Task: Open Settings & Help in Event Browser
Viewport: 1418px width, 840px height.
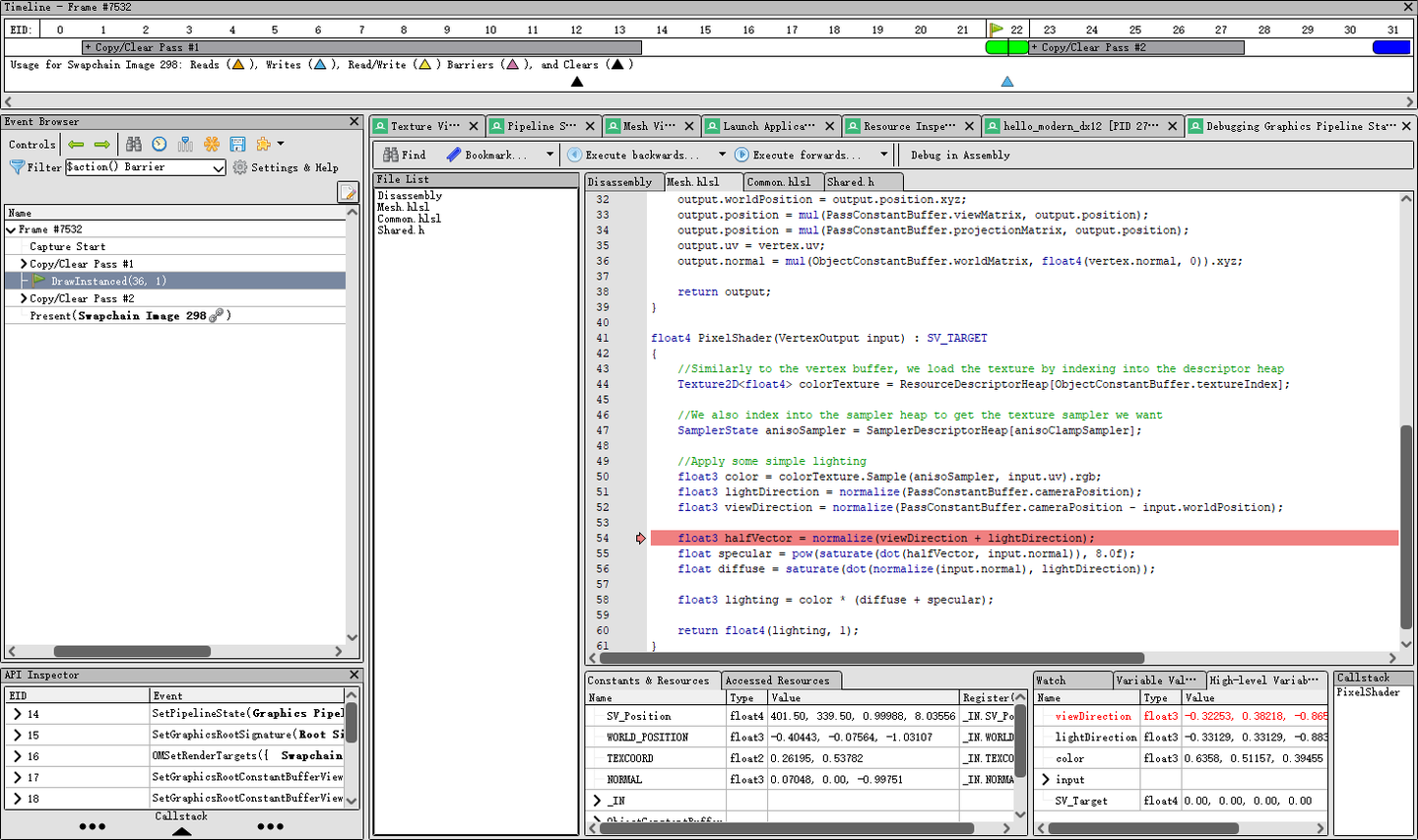Action: (285, 167)
